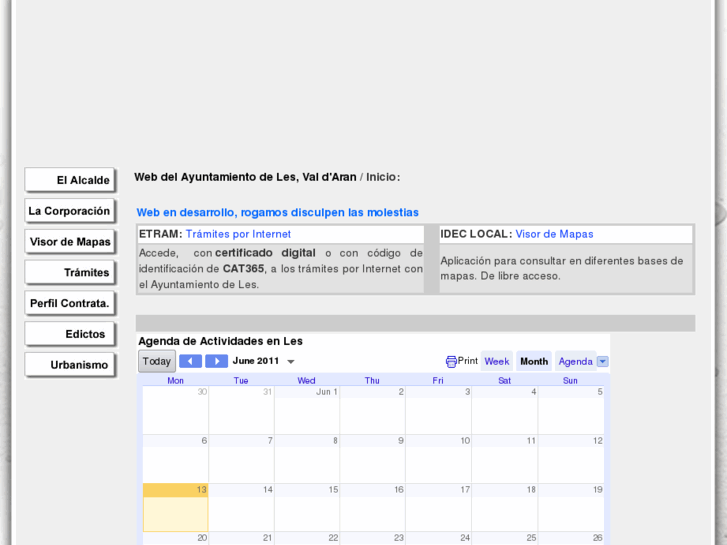Go to next month in calendar
727x545 pixels.
[x=217, y=361]
